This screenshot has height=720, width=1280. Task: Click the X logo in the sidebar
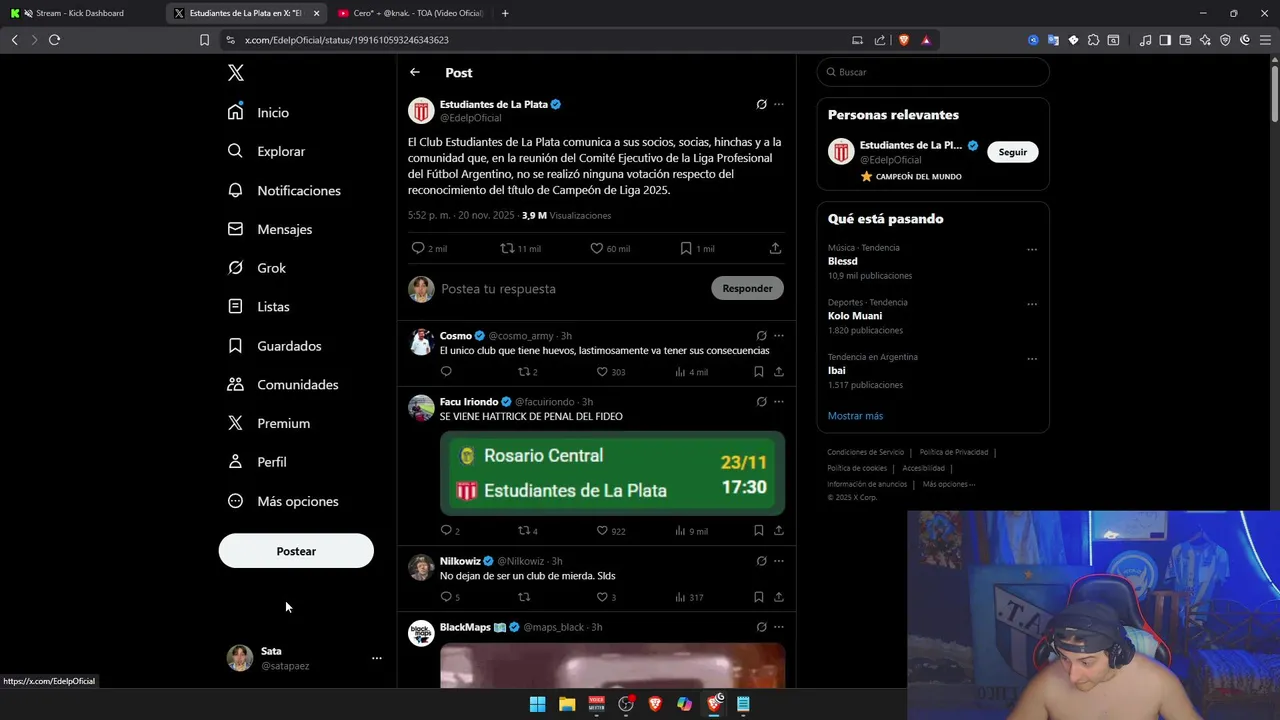[x=236, y=73]
